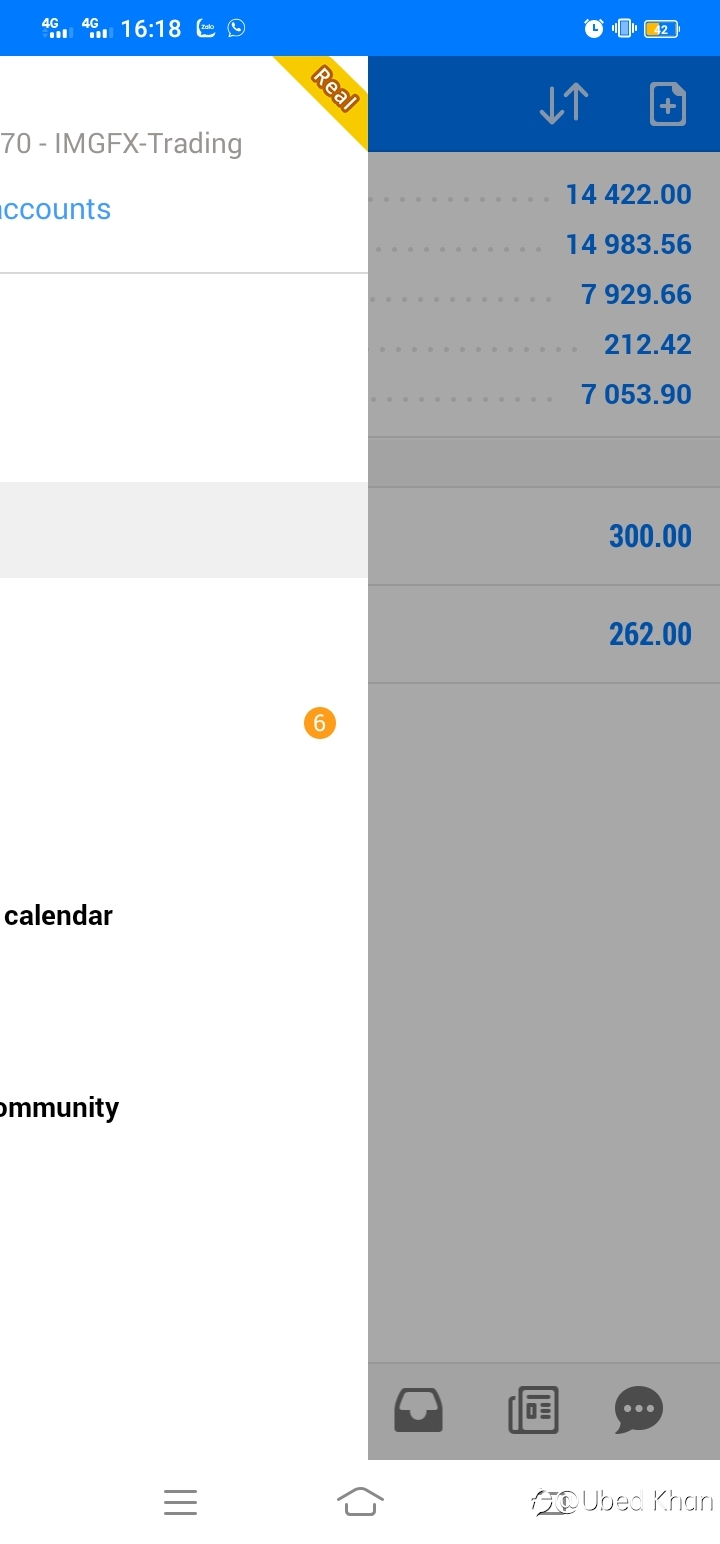
Task: Tap the 7 053.90 free margin value
Action: pyautogui.click(x=636, y=394)
